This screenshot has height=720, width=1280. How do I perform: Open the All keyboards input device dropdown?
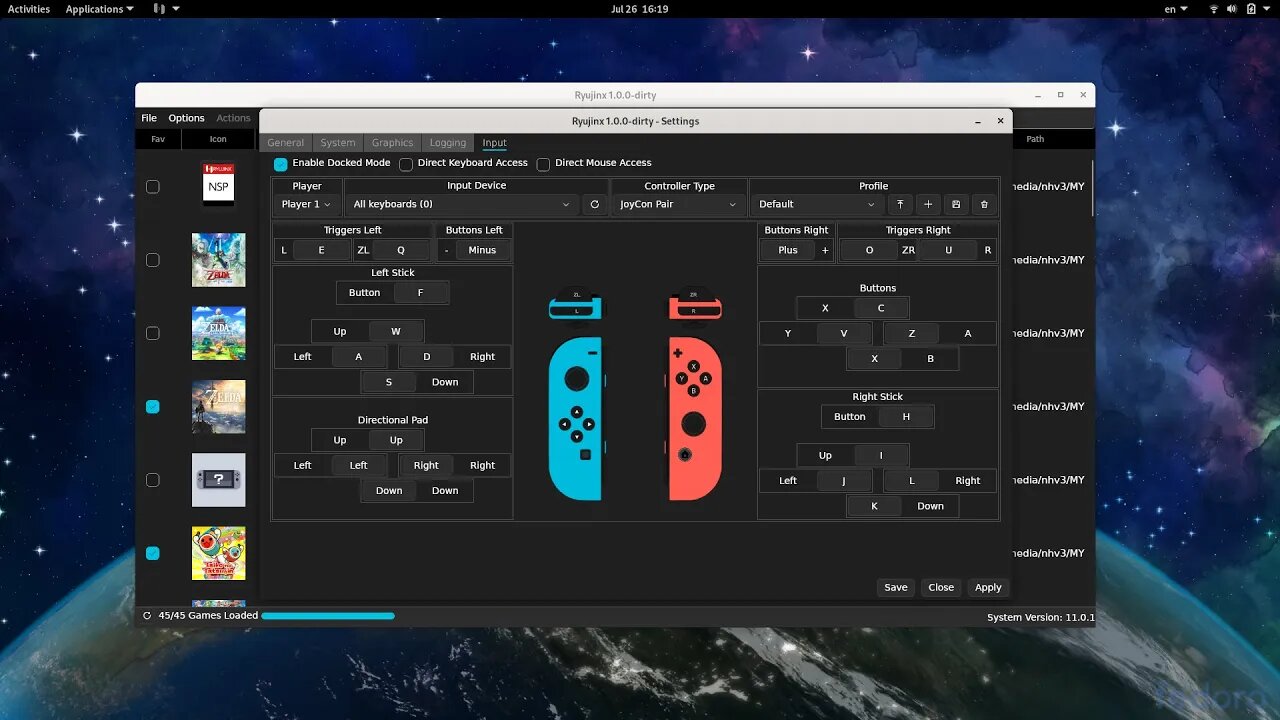pyautogui.click(x=462, y=204)
